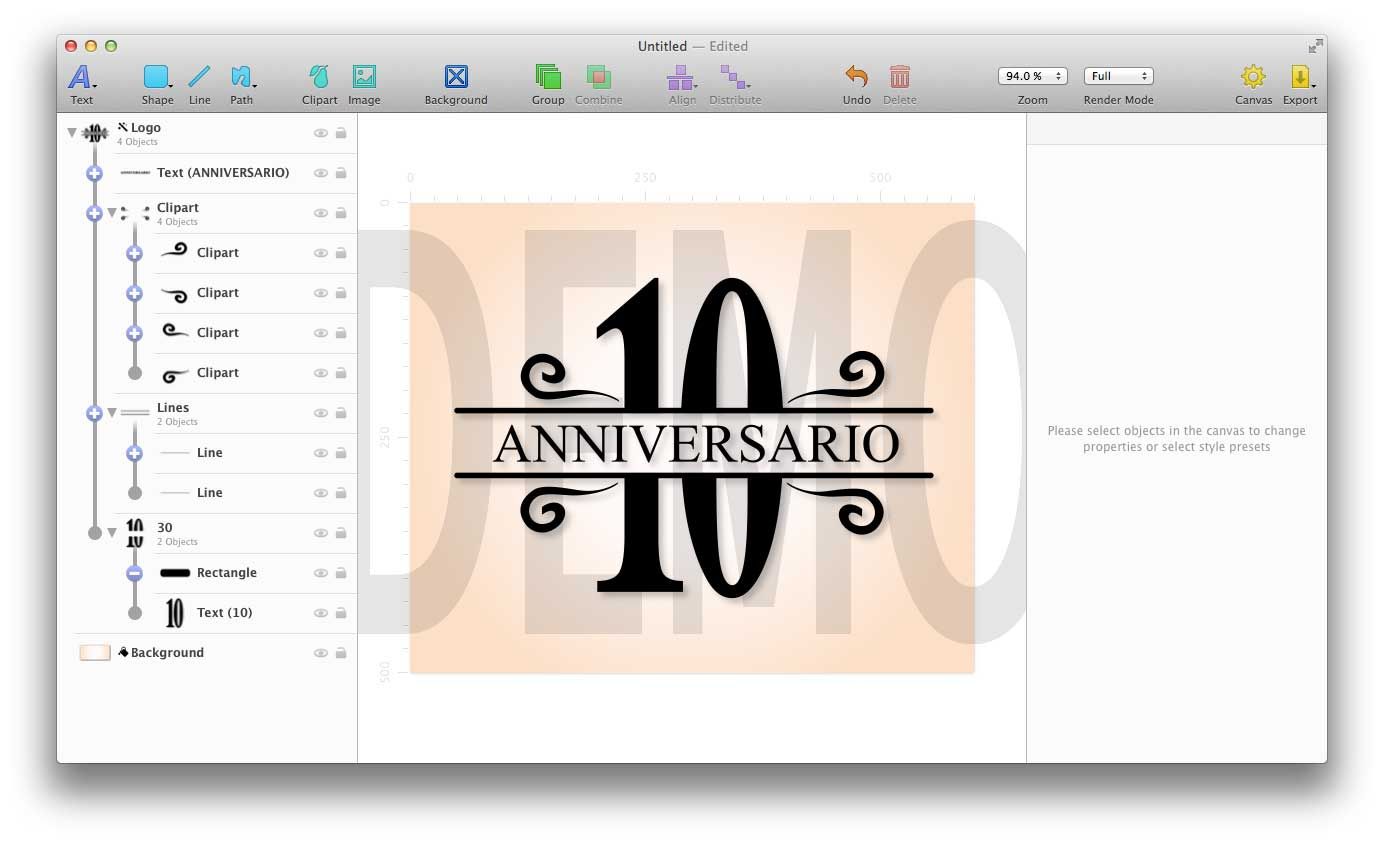This screenshot has height=842, width=1384.
Task: Hide the 30 group layer
Action: pyautogui.click(x=321, y=533)
